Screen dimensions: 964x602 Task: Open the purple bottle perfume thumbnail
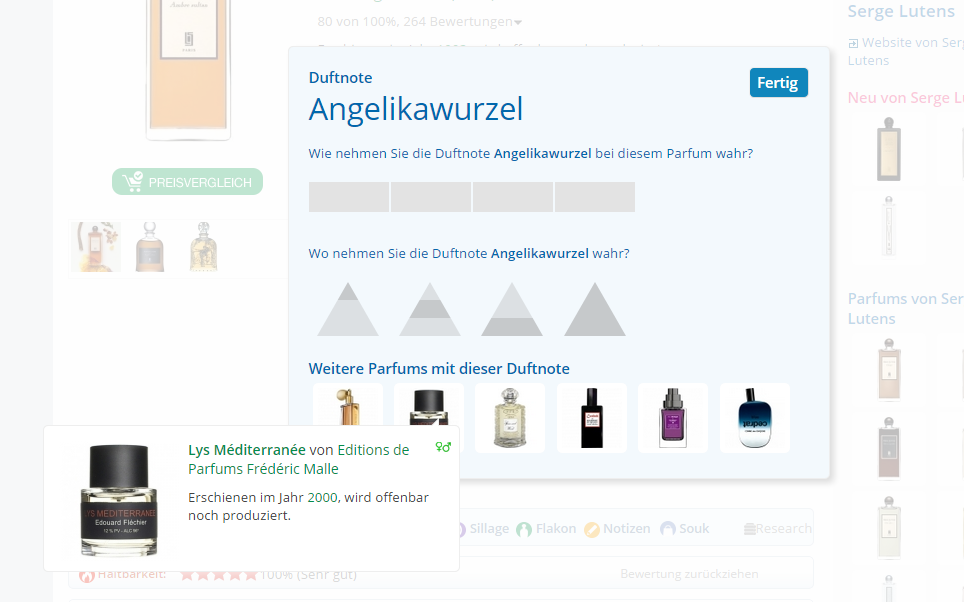coord(673,418)
